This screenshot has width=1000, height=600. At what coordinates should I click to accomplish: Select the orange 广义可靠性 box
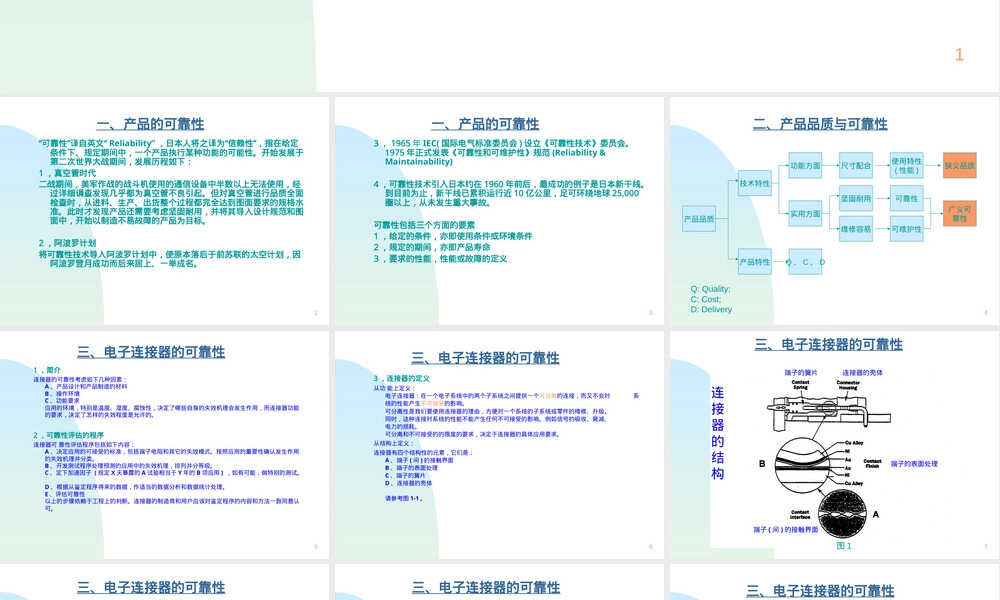[x=960, y=214]
